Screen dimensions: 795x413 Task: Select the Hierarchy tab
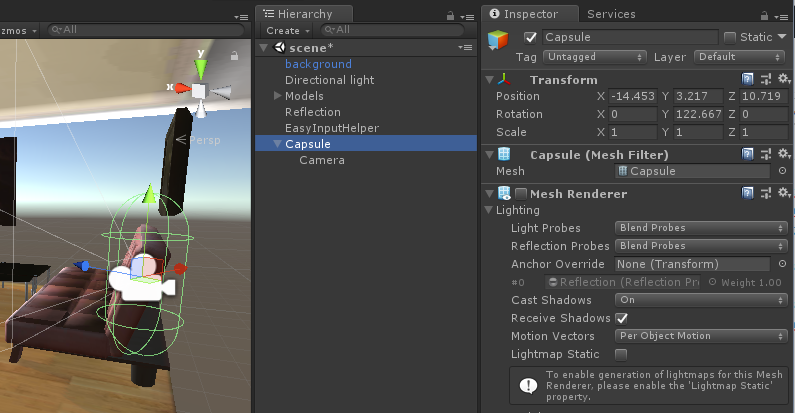304,14
